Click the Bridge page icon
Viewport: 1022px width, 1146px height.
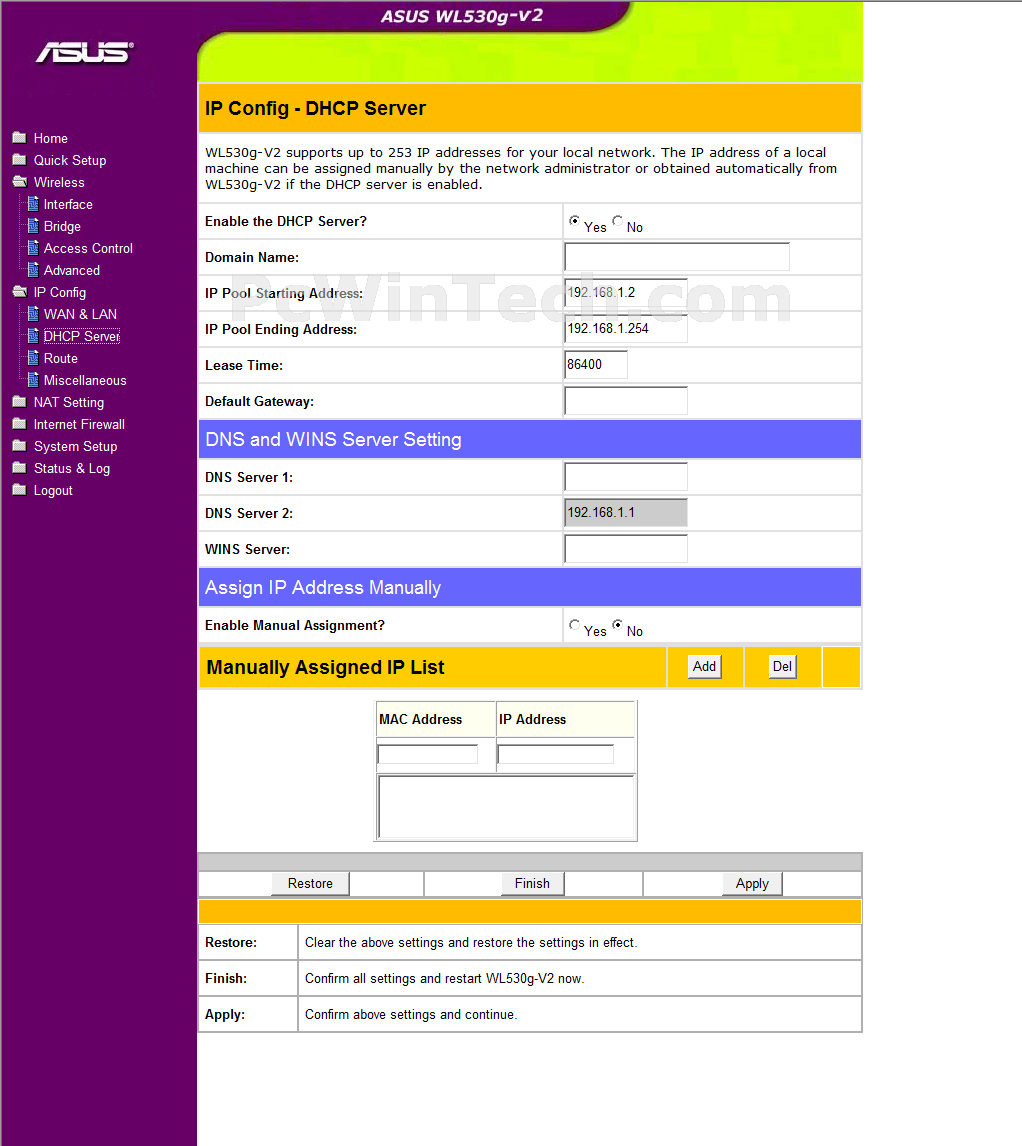[33, 225]
